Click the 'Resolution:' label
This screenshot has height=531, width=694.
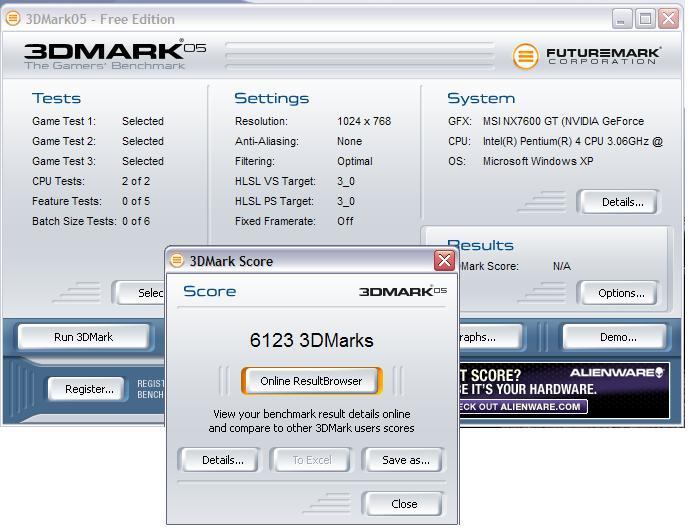coord(261,121)
